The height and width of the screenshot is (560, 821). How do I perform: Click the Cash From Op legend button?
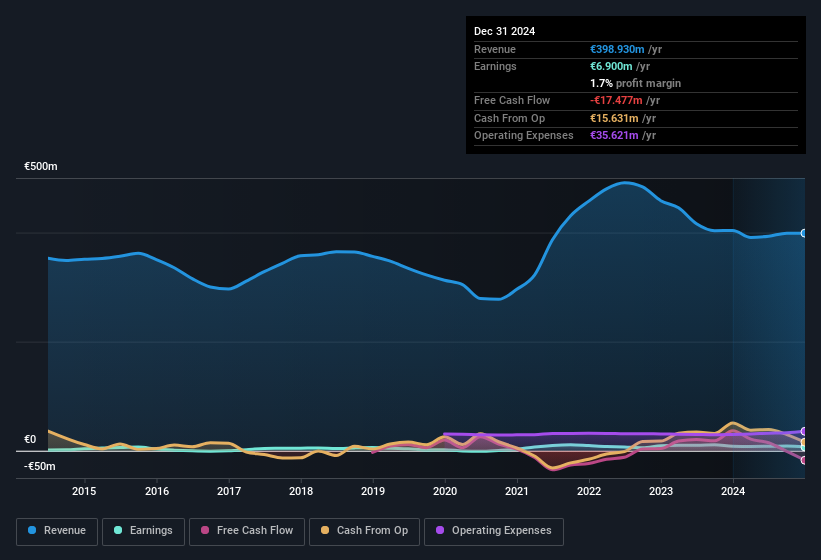pos(364,531)
